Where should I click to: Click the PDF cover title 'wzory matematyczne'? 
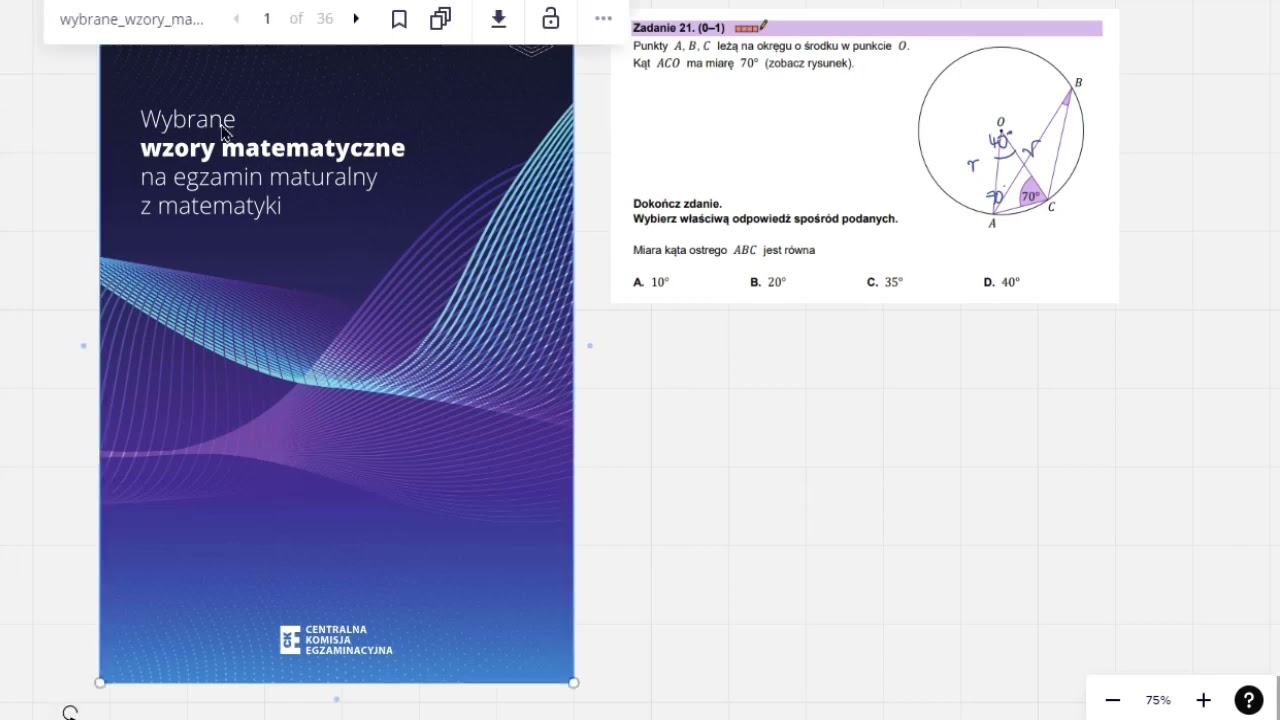[273, 148]
